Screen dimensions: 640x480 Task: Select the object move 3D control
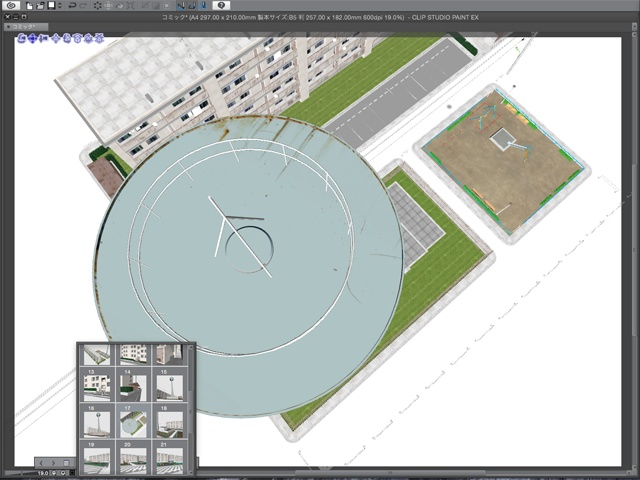(x=56, y=39)
